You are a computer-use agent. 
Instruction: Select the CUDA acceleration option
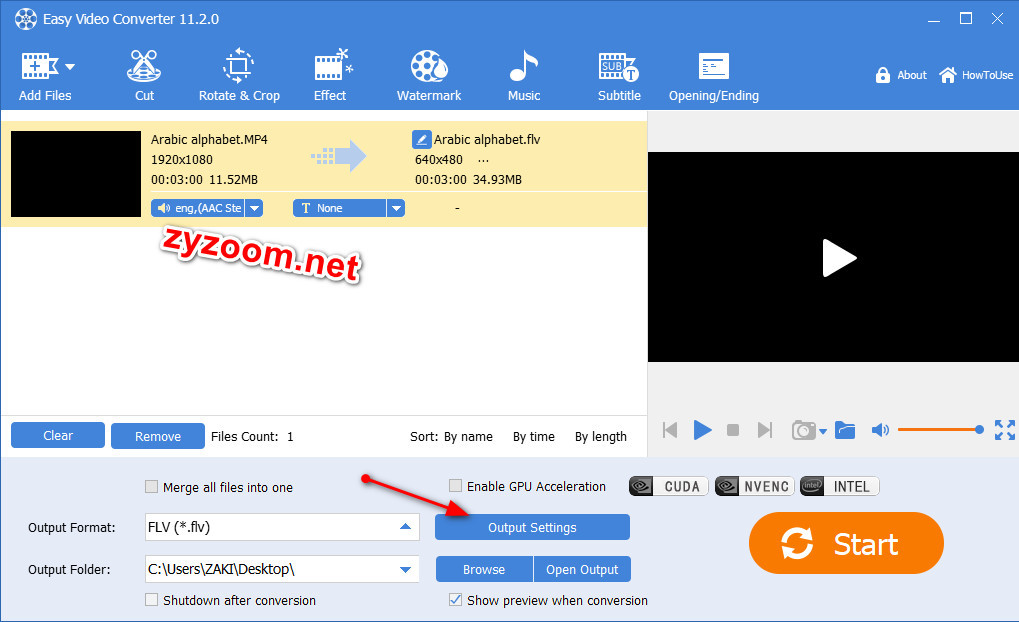click(x=669, y=486)
